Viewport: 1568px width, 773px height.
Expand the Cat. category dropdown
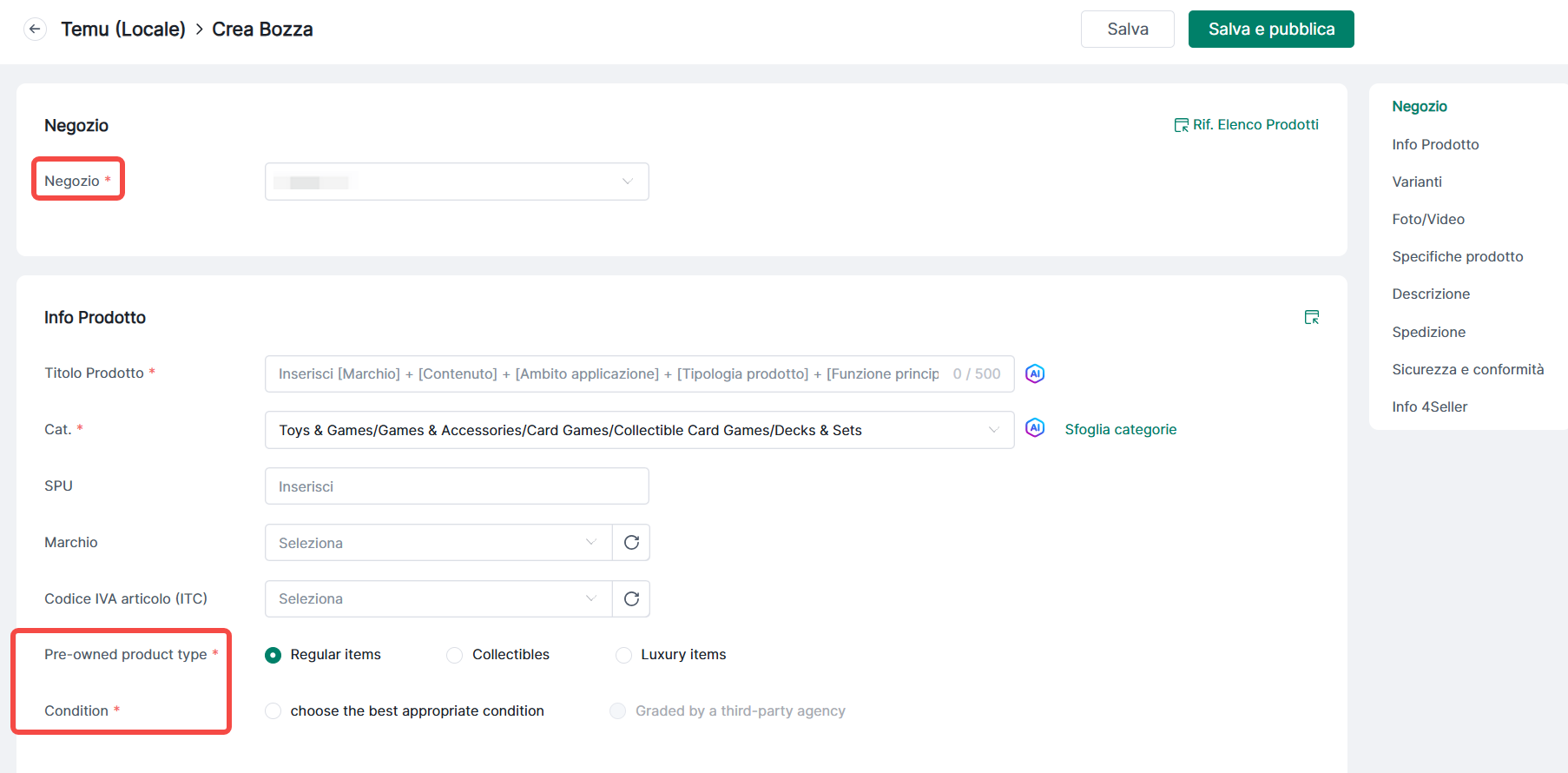pos(639,430)
